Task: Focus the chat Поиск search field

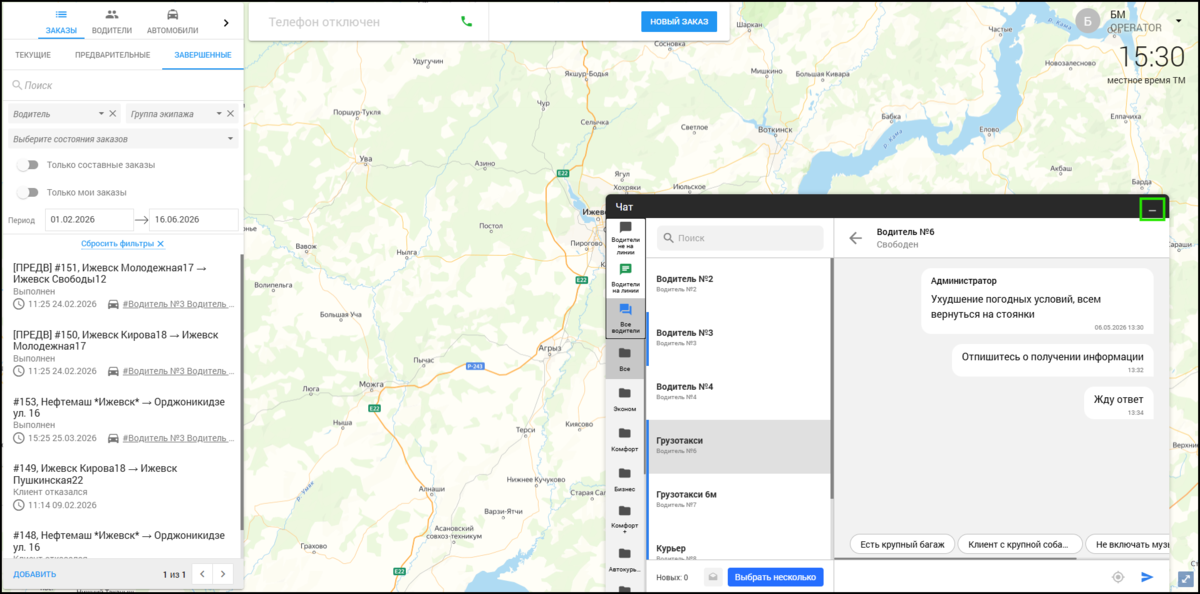Action: pos(739,238)
